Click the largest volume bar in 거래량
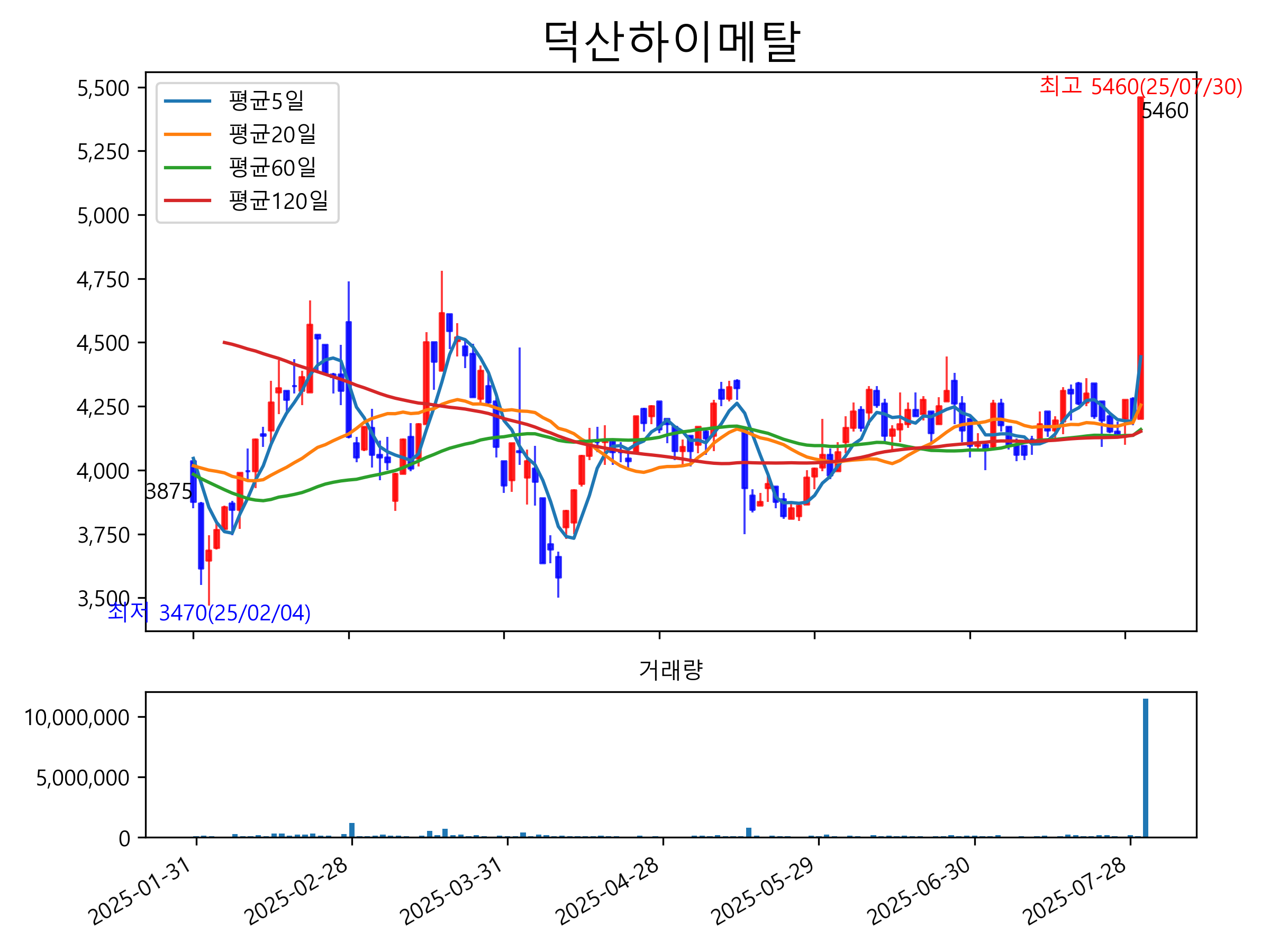Image resolution: width=1270 pixels, height=952 pixels. point(1146,768)
